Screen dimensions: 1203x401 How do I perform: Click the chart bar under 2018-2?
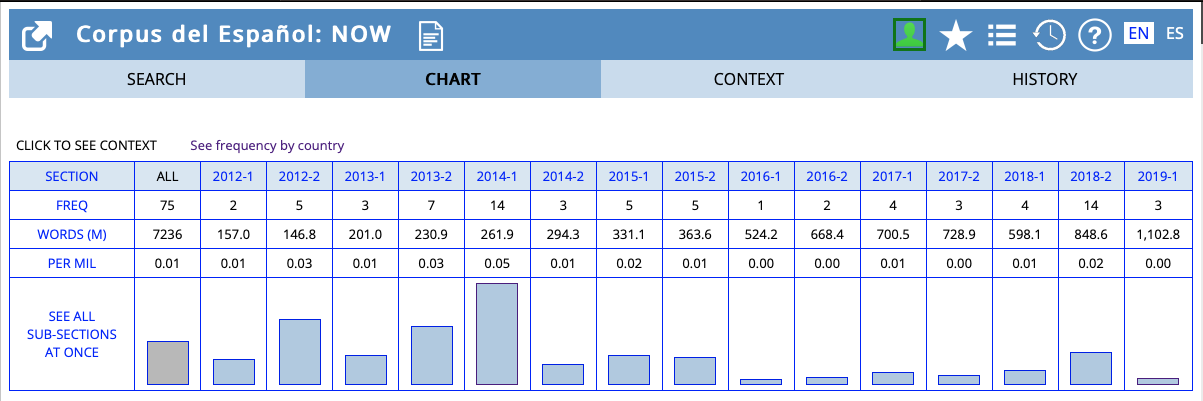pyautogui.click(x=1091, y=368)
